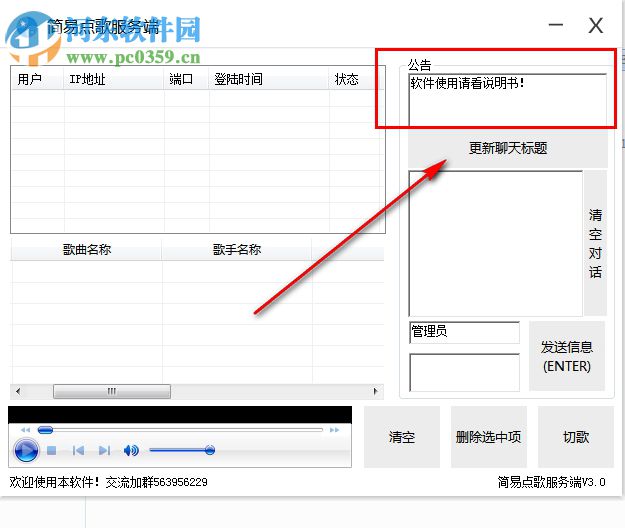Click the volume slider handle
This screenshot has width=625, height=528.
210,450
